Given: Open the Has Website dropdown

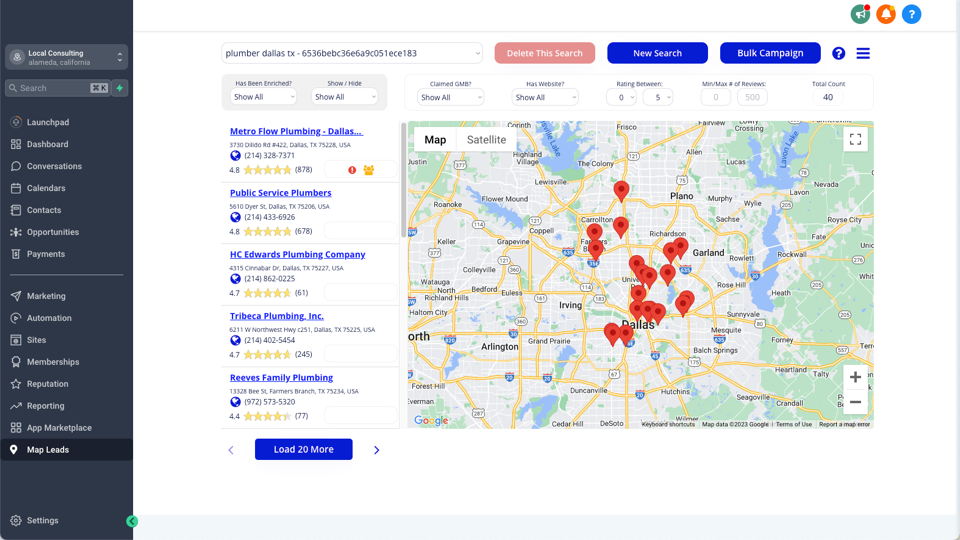Looking at the screenshot, I should 545,97.
